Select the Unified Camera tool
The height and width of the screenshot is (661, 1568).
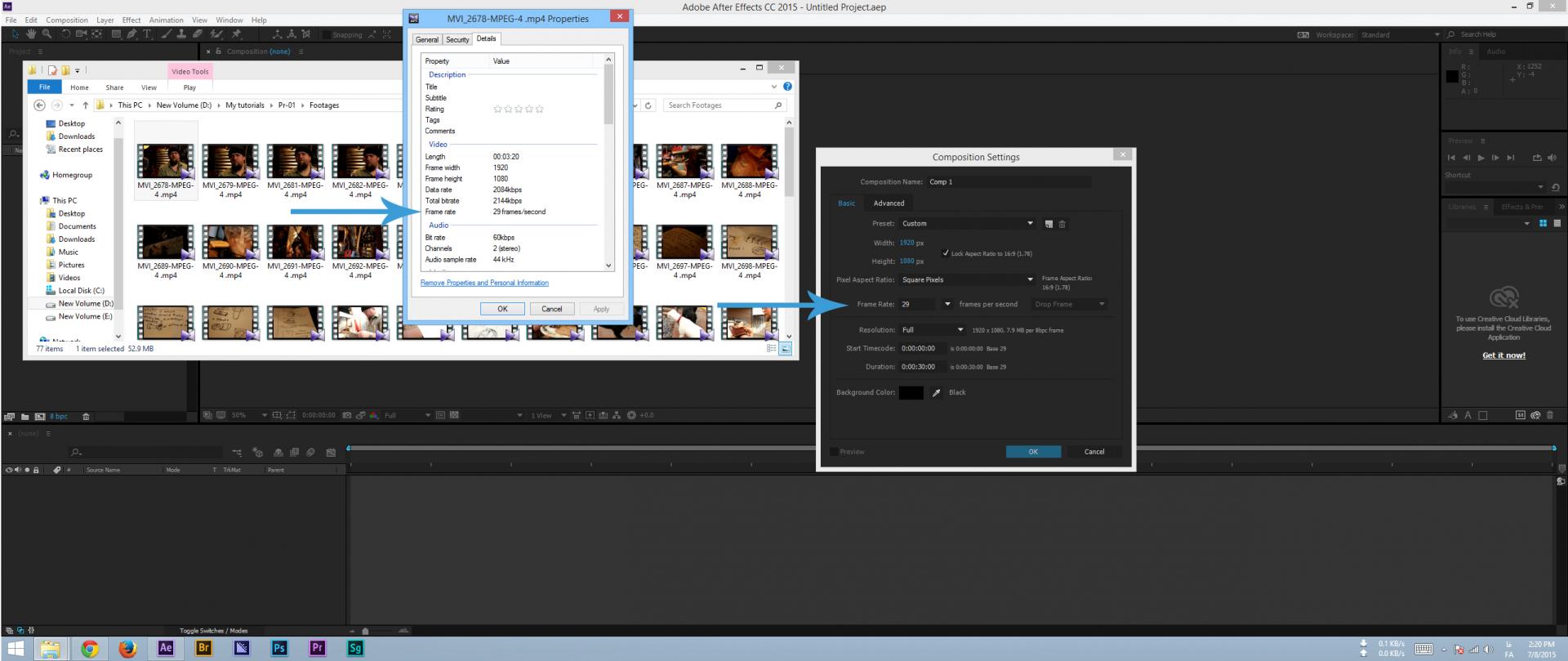pos(82,34)
